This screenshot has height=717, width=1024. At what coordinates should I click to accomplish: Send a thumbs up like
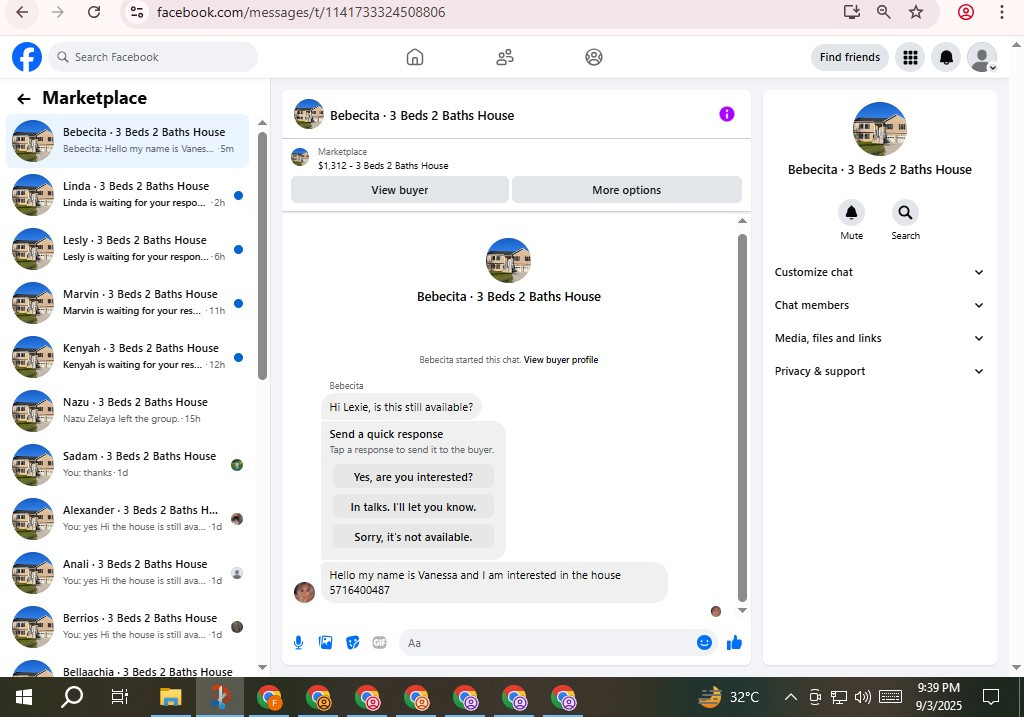pyautogui.click(x=734, y=643)
